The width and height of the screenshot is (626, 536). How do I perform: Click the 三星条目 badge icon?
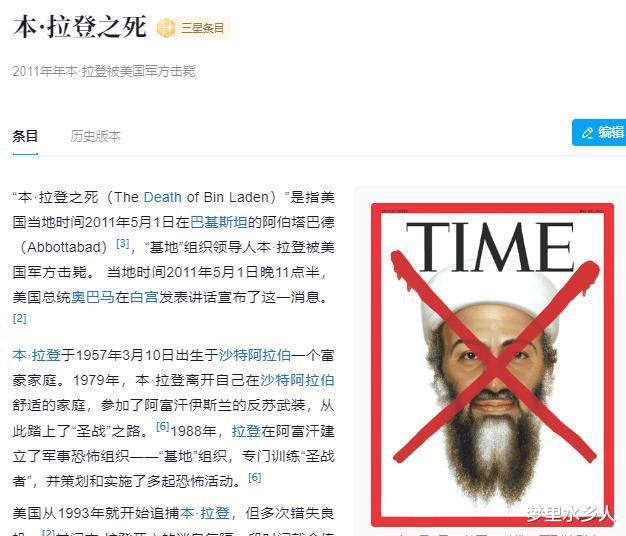click(x=166, y=28)
